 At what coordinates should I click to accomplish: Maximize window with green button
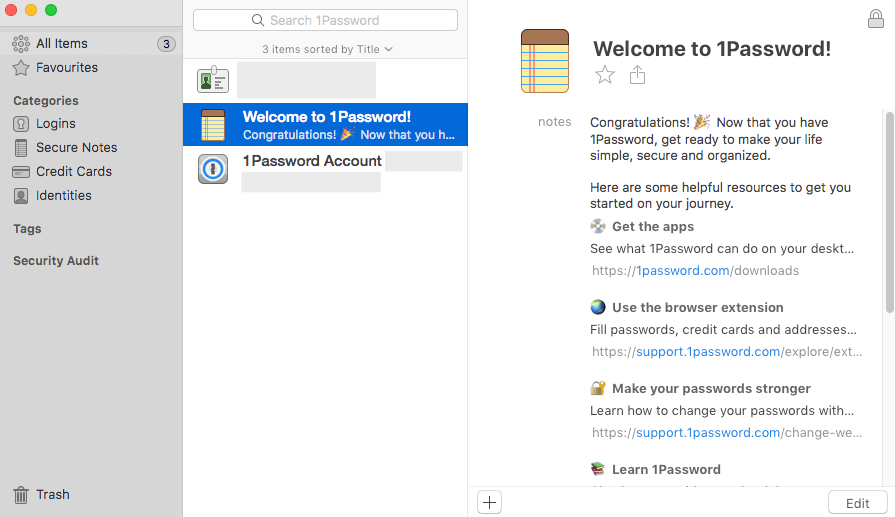pos(51,10)
